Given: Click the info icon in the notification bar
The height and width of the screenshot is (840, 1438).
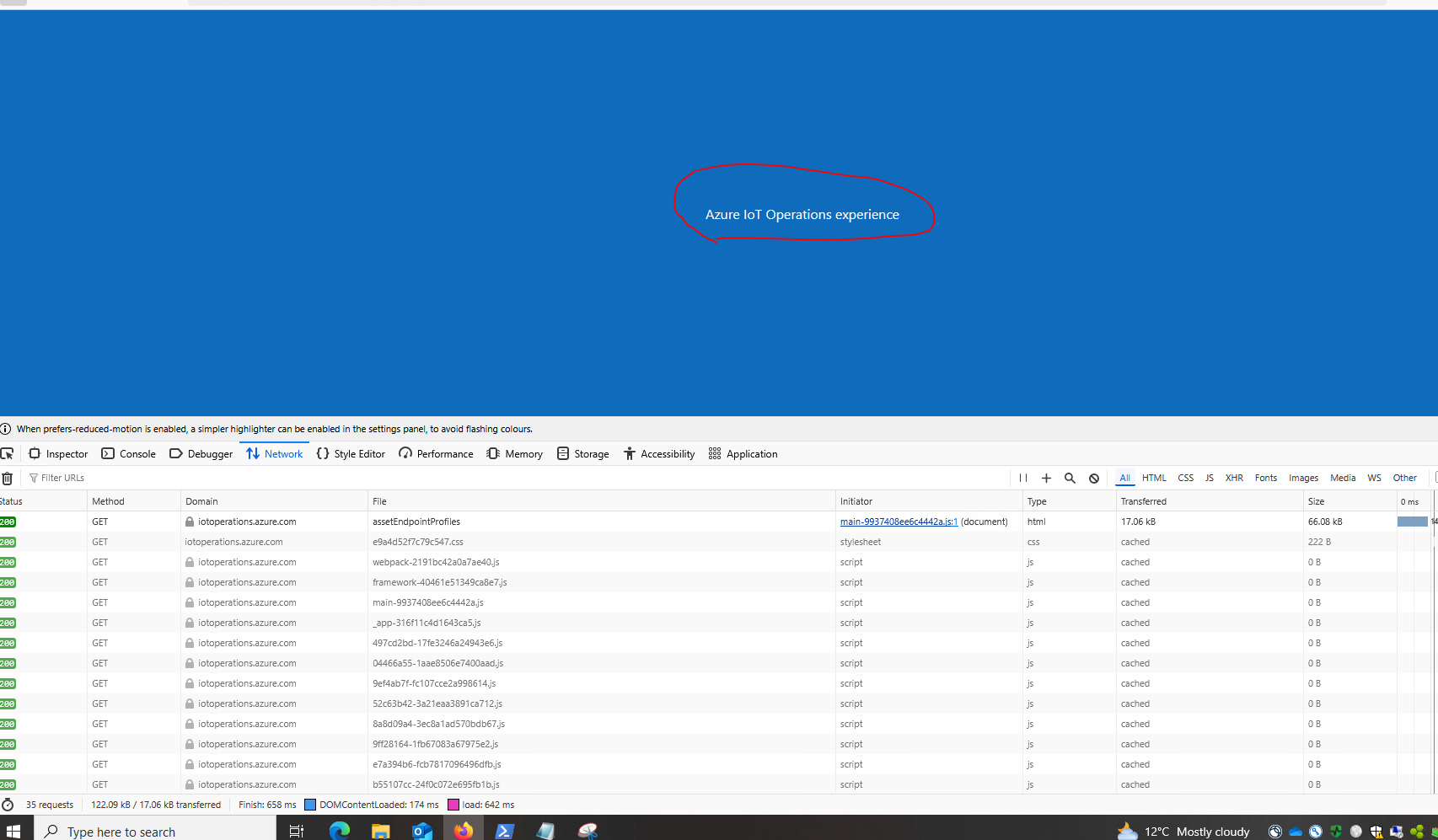Looking at the screenshot, I should point(6,429).
